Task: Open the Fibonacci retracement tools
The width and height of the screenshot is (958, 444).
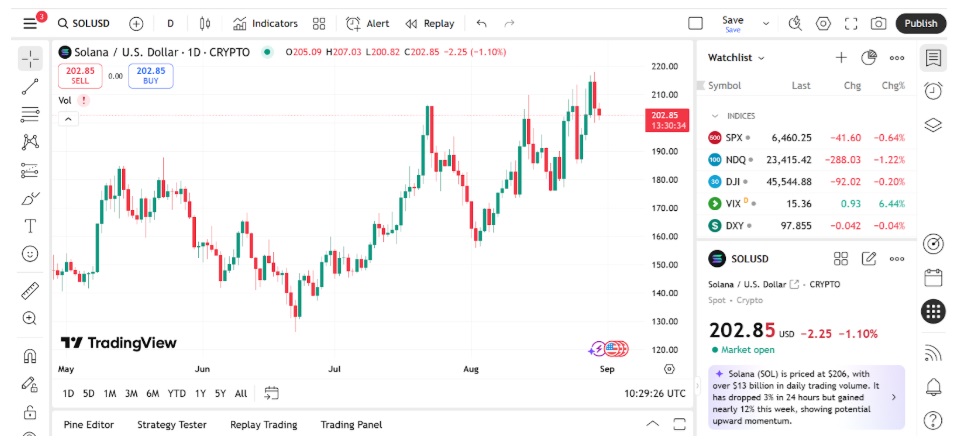Action: point(30,114)
